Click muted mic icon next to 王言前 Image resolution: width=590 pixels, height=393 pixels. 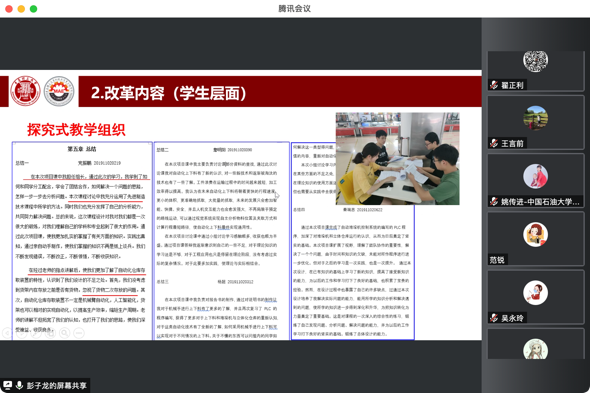tap(494, 143)
